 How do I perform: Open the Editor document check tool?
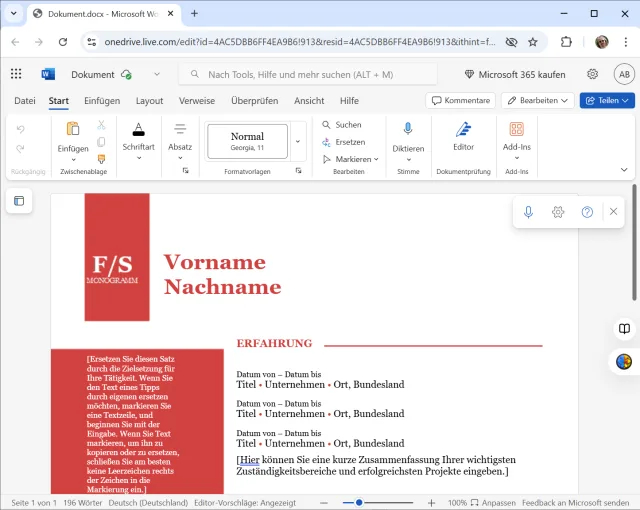pos(463,137)
